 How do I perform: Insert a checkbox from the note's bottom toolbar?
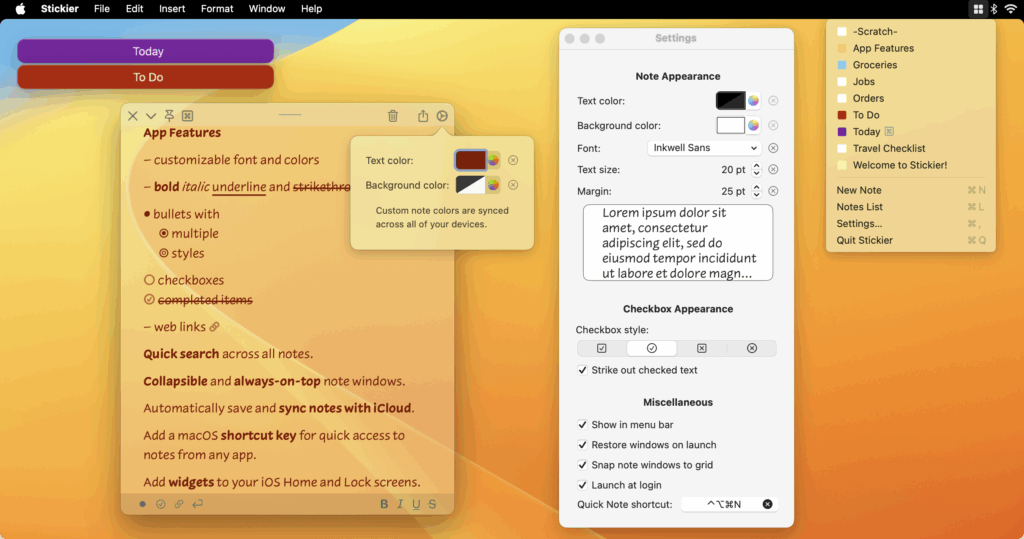tap(161, 504)
